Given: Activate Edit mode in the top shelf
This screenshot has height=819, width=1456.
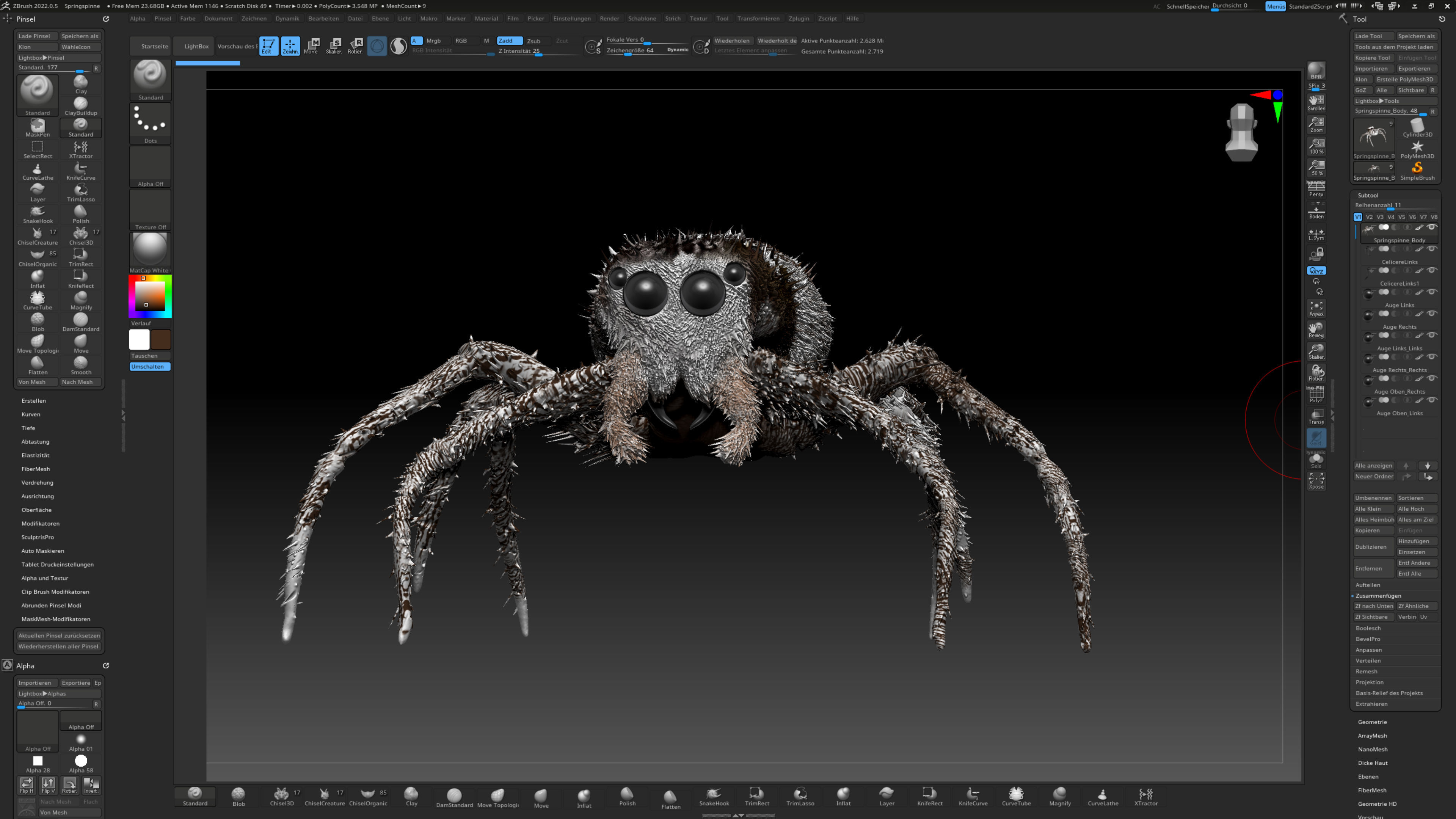Looking at the screenshot, I should (x=268, y=46).
